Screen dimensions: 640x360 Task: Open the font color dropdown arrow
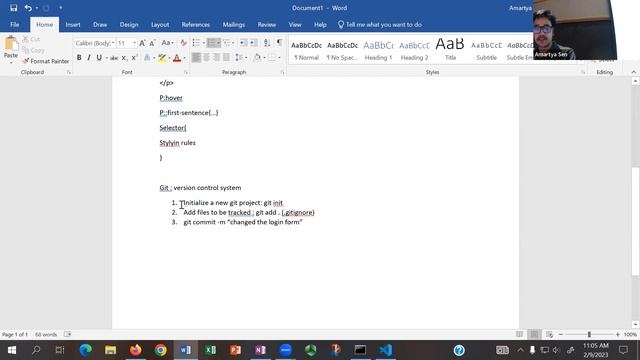184,58
